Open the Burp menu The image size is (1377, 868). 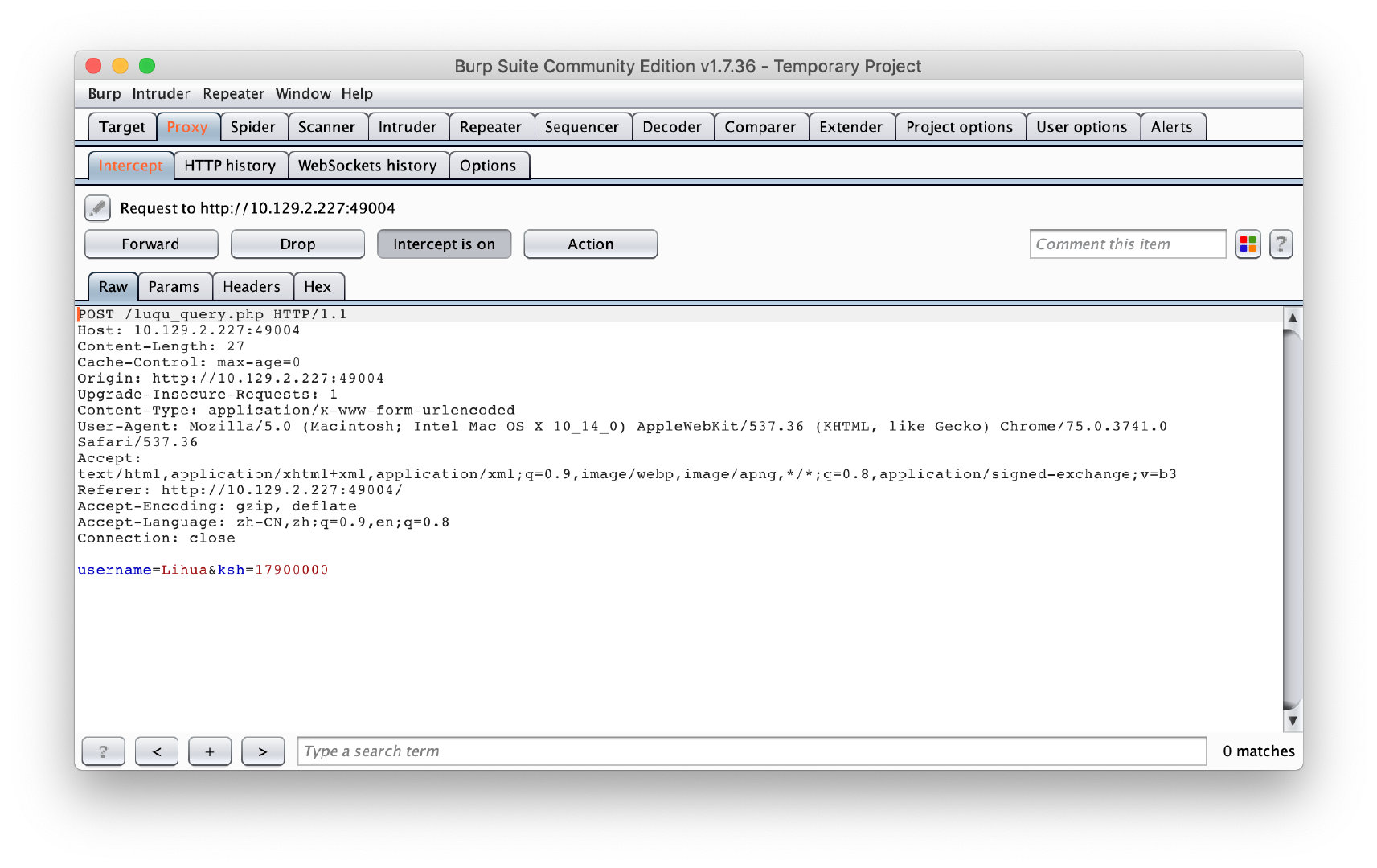(104, 94)
